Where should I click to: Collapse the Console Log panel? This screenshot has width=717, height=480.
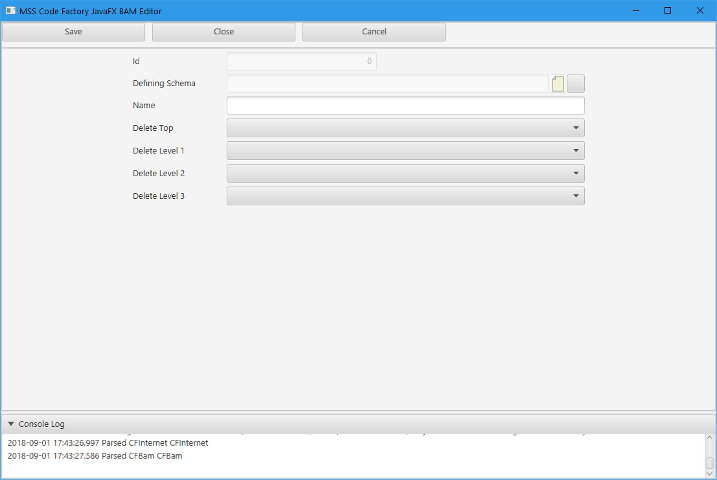coord(11,424)
